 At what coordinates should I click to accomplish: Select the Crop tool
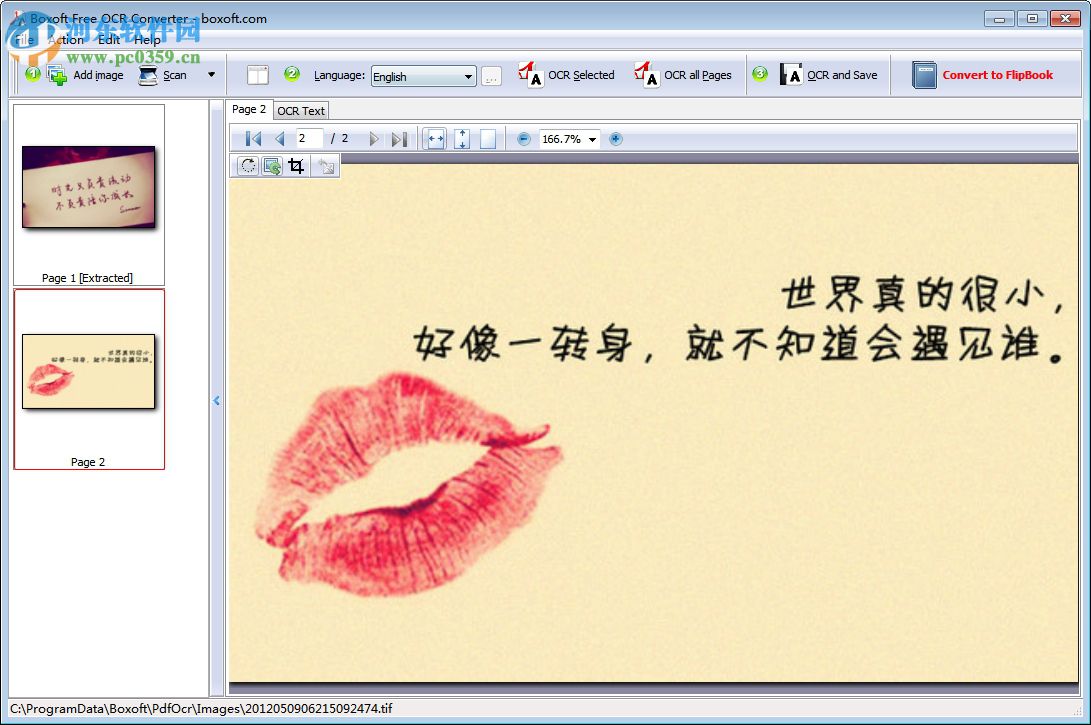pyautogui.click(x=295, y=165)
